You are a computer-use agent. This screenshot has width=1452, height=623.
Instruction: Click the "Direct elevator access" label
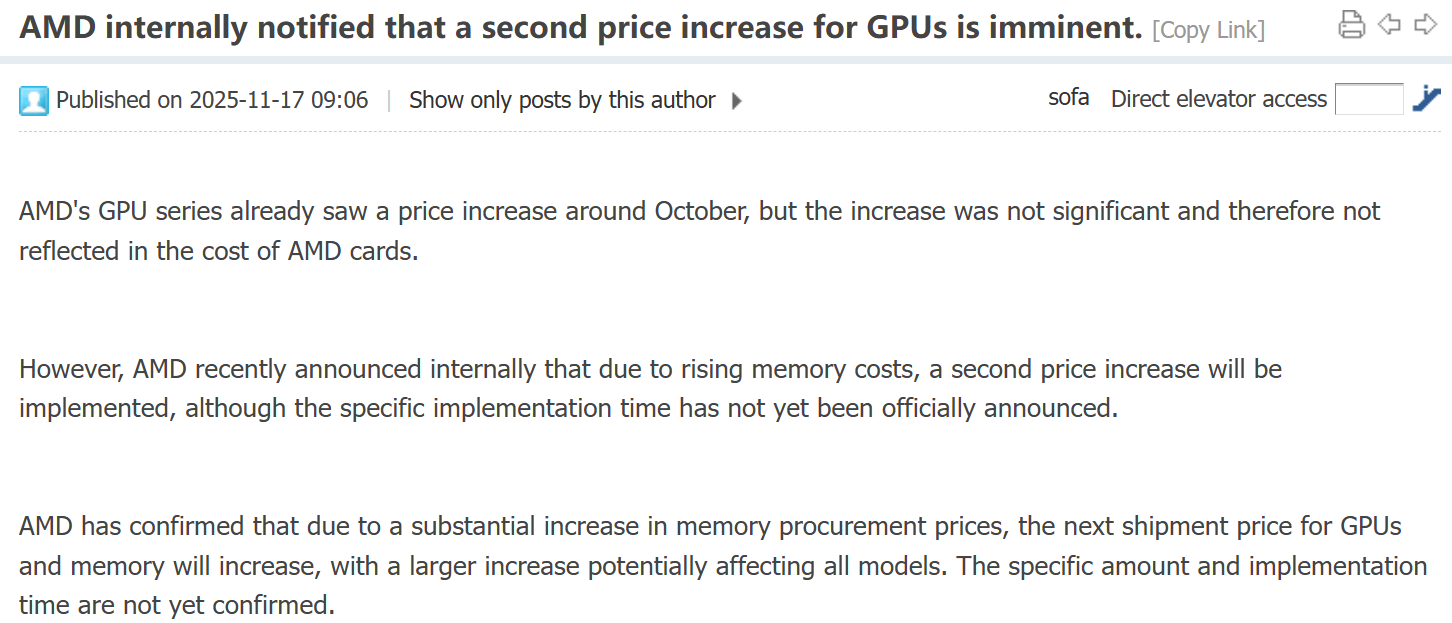[x=1218, y=99]
